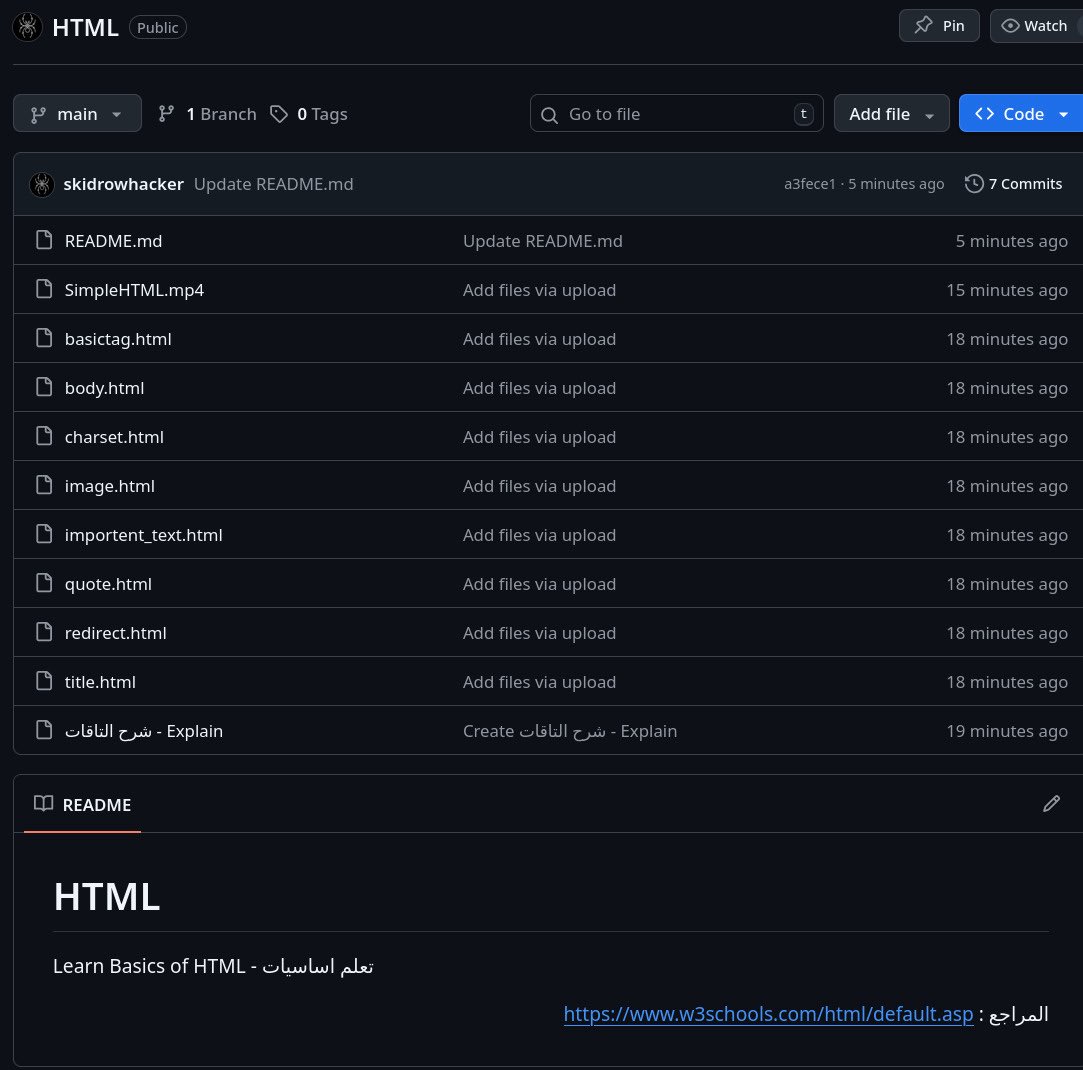Click the file icon beside image.html
This screenshot has width=1083, height=1070.
(x=44, y=485)
